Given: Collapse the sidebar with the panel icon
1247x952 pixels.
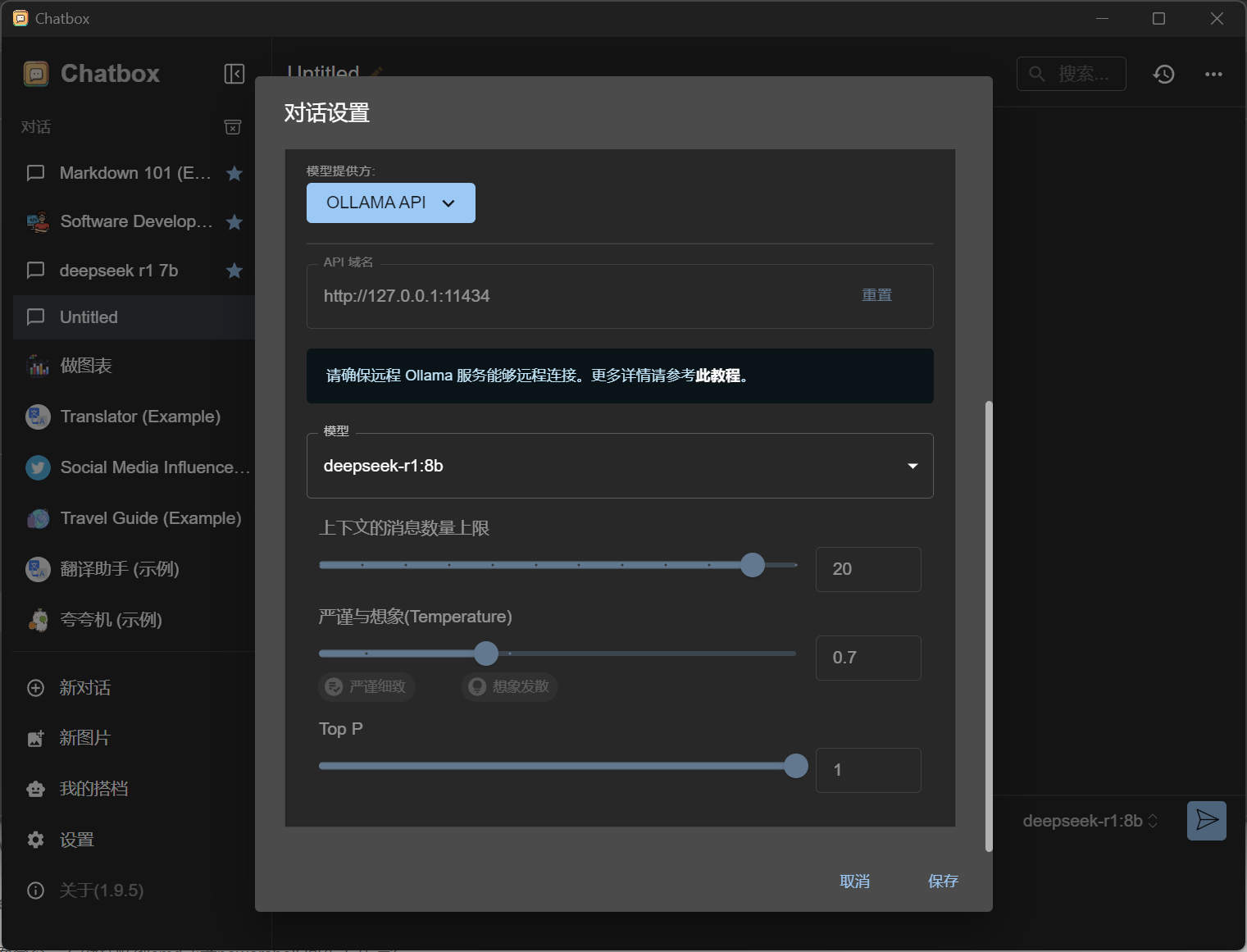Looking at the screenshot, I should (234, 74).
